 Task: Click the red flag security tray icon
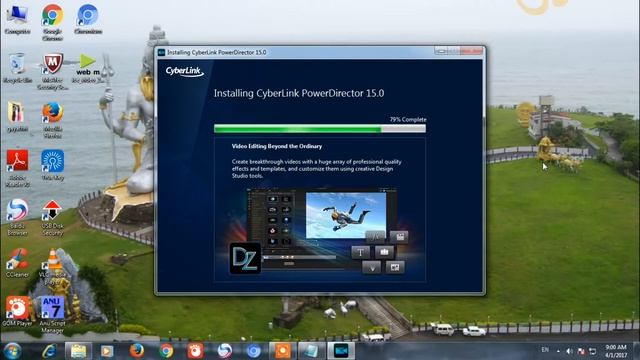(x=581, y=351)
